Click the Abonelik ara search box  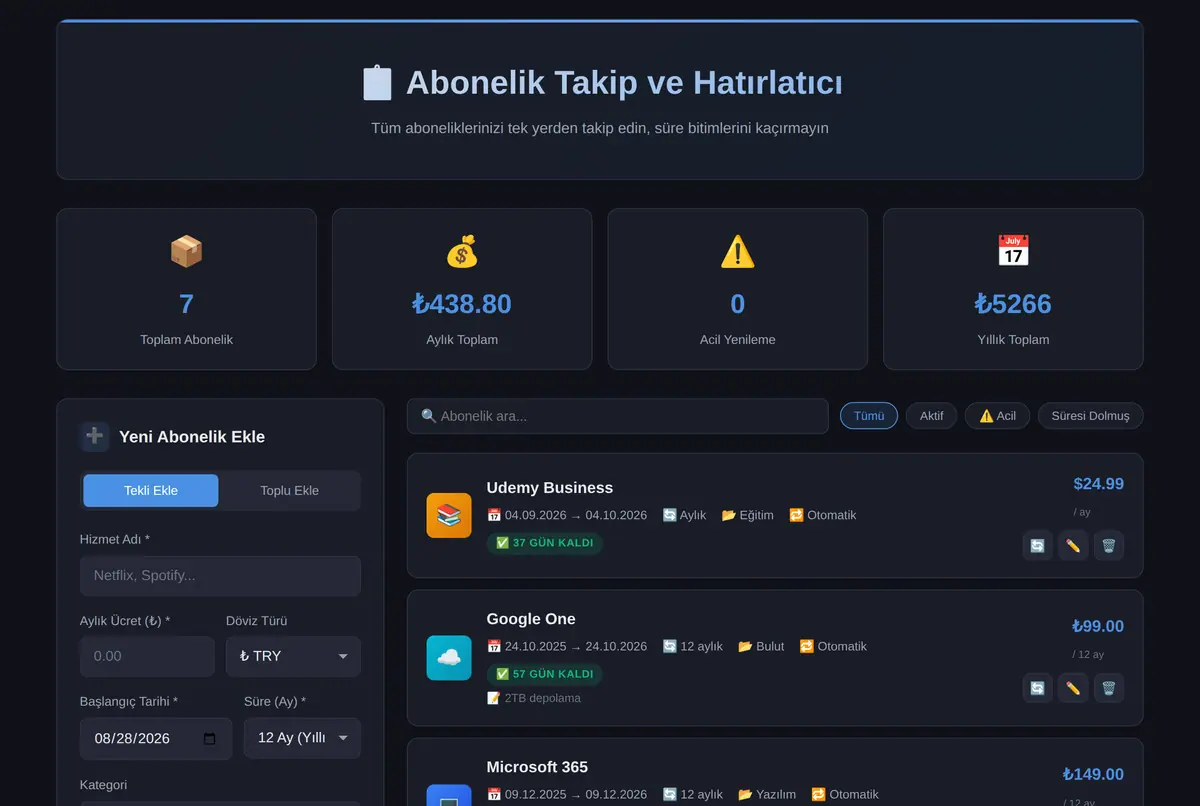[x=618, y=416]
